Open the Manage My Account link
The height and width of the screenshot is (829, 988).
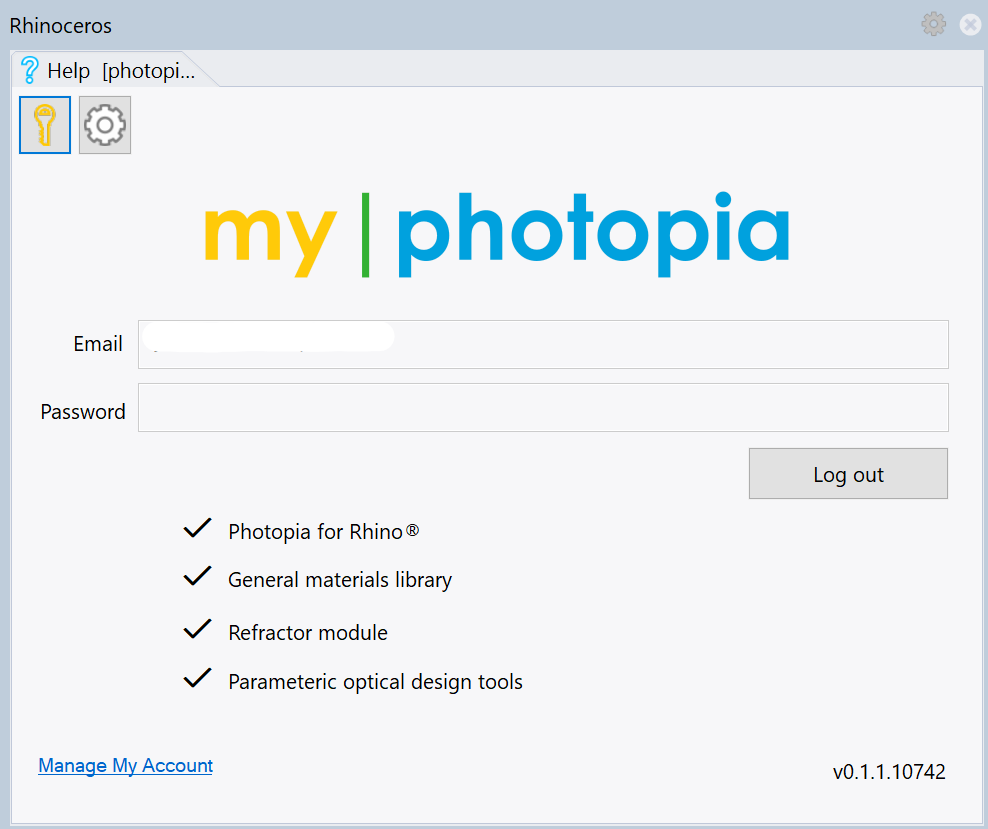click(125, 765)
